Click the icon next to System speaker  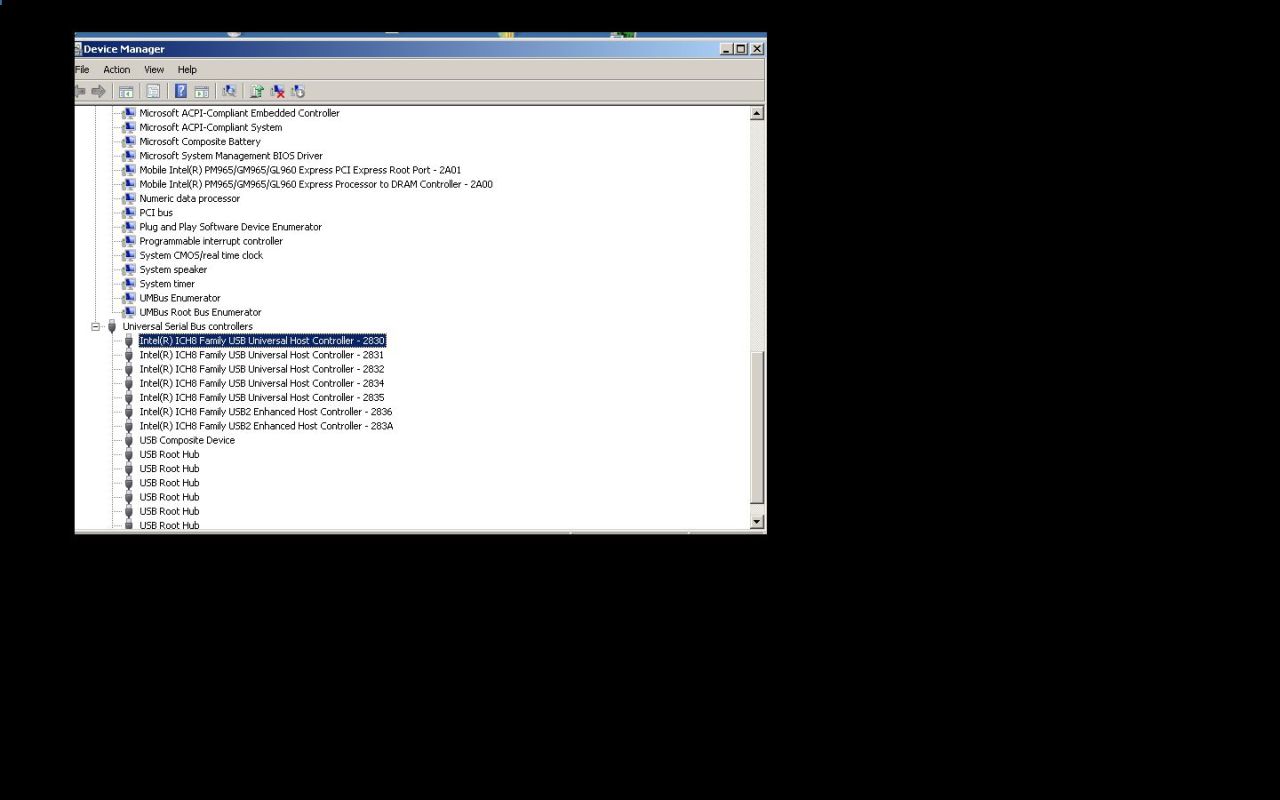point(128,270)
